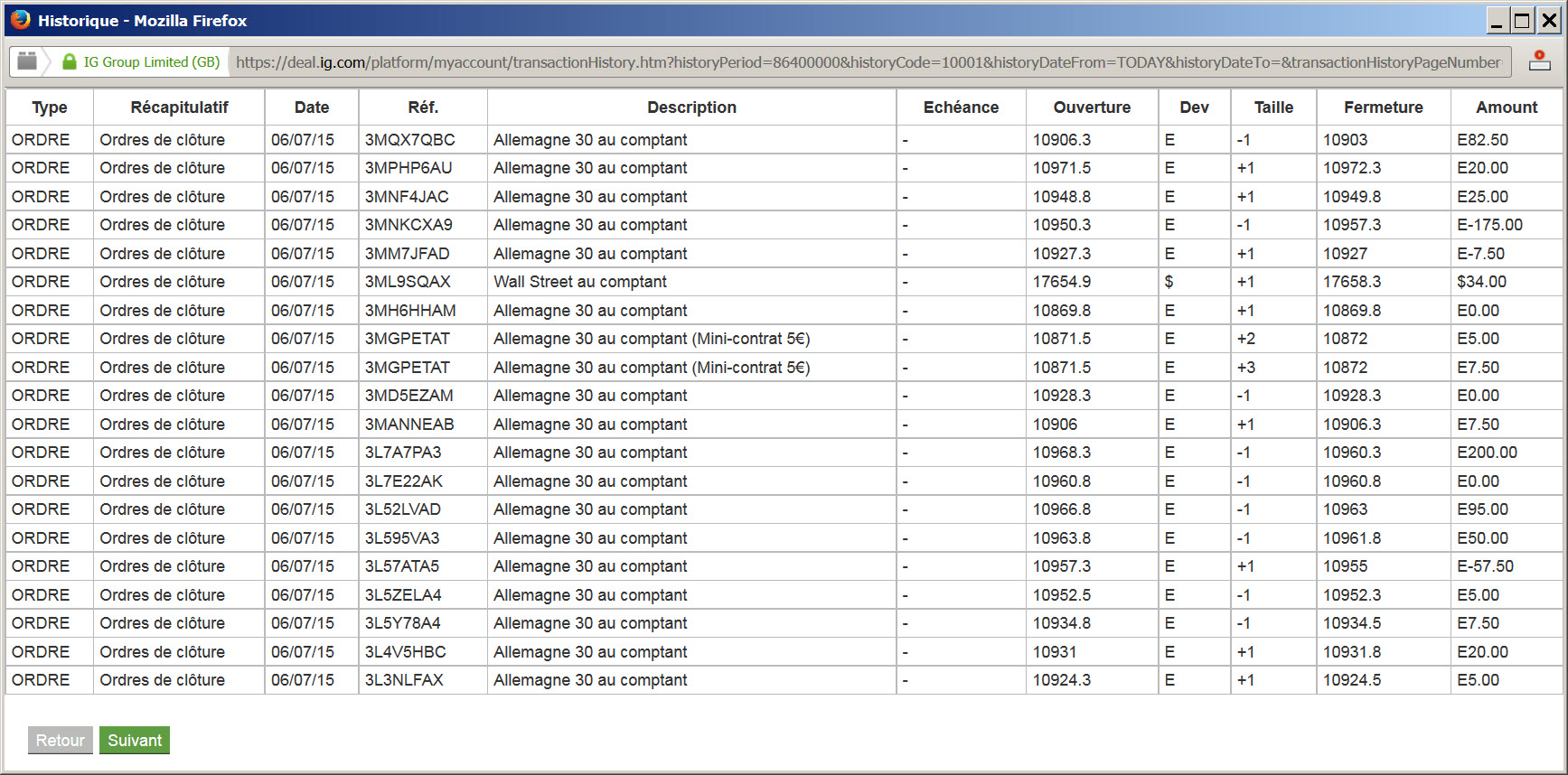This screenshot has height=775, width=1568.
Task: Select reference 3L5ZELA4
Action: coord(403,595)
